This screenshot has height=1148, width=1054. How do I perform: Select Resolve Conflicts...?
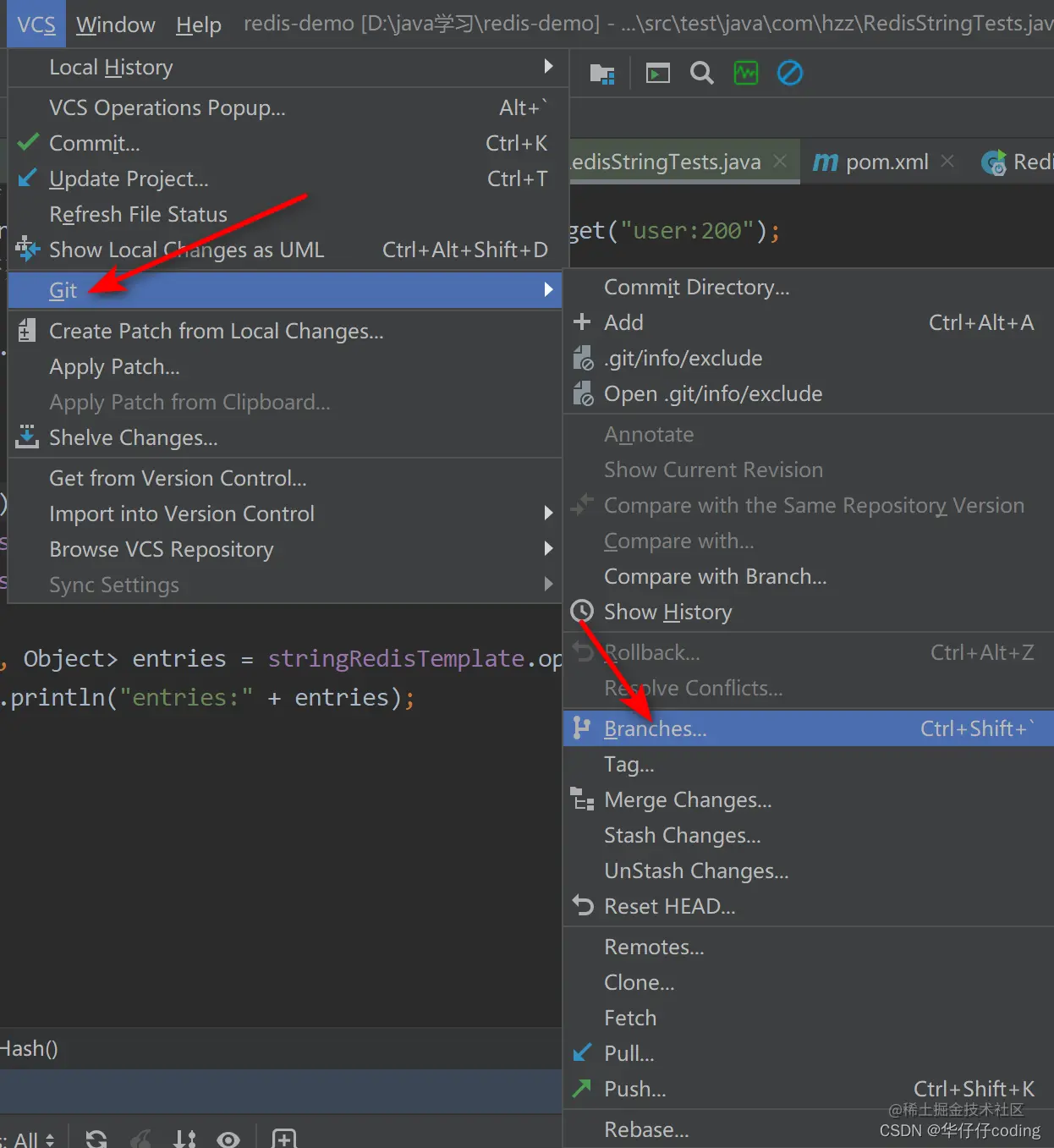tap(809, 688)
